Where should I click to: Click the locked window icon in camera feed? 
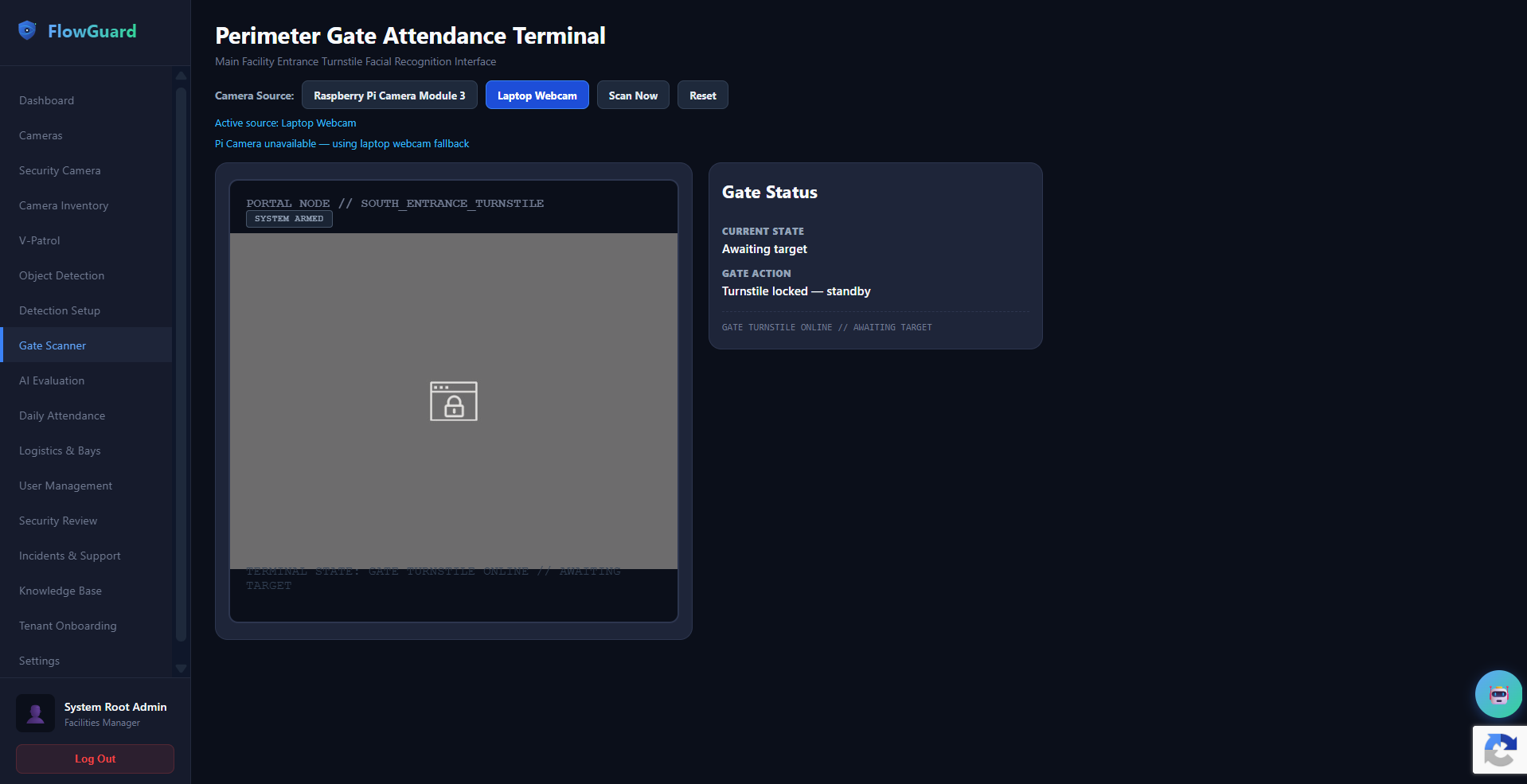(x=454, y=401)
